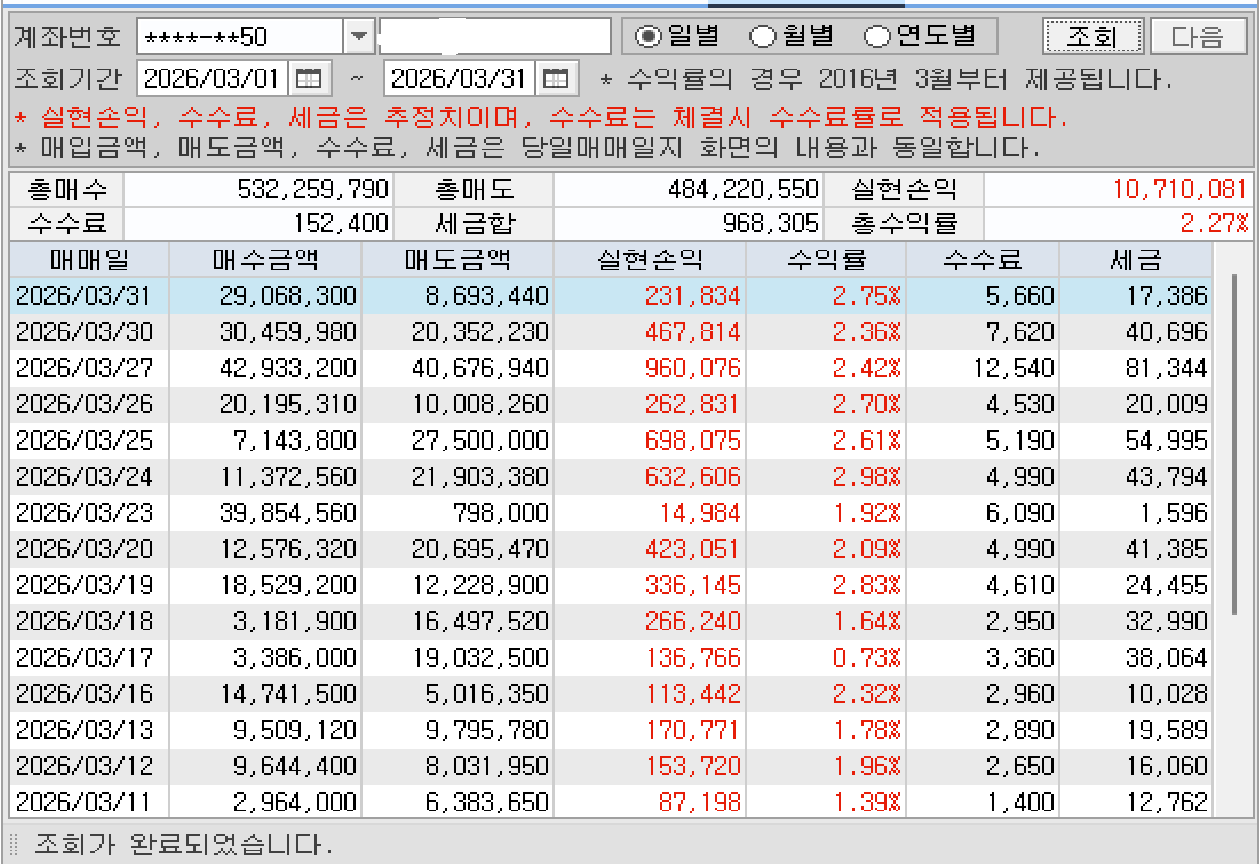The image size is (1259, 864).
Task: Click the end date field 2026/03/31
Action: click(460, 78)
